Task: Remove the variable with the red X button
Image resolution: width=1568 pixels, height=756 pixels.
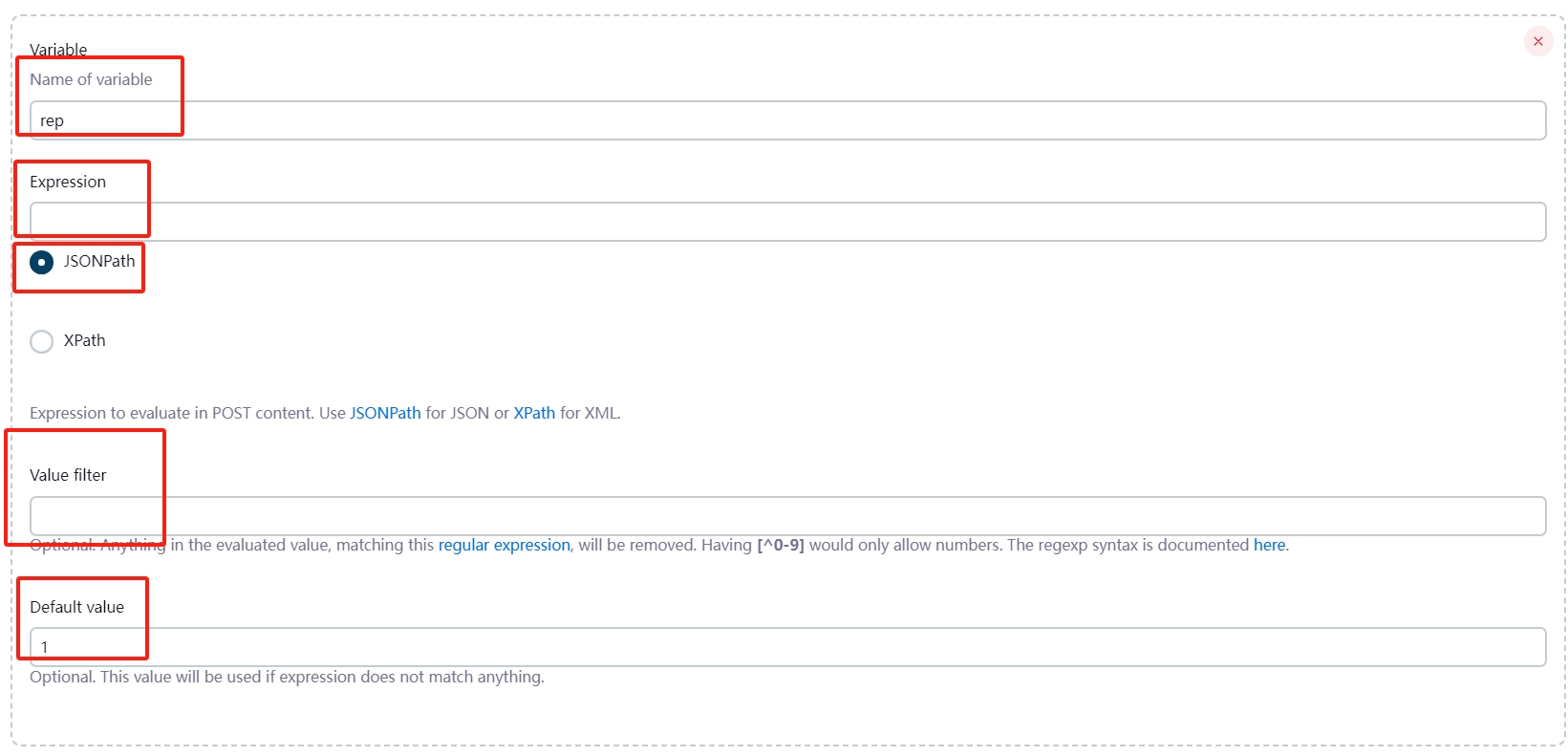Action: coord(1537,41)
